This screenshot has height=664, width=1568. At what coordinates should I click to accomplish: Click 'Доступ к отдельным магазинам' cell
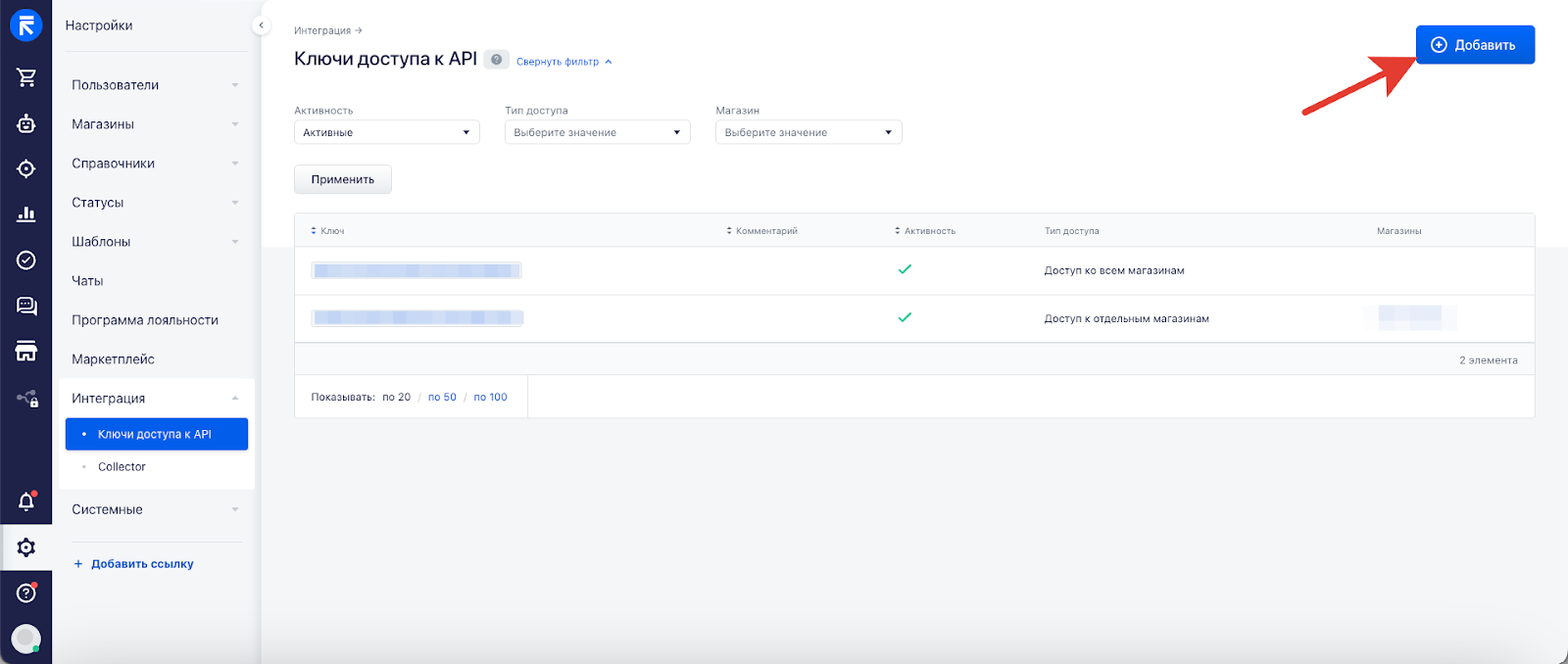(x=1126, y=318)
